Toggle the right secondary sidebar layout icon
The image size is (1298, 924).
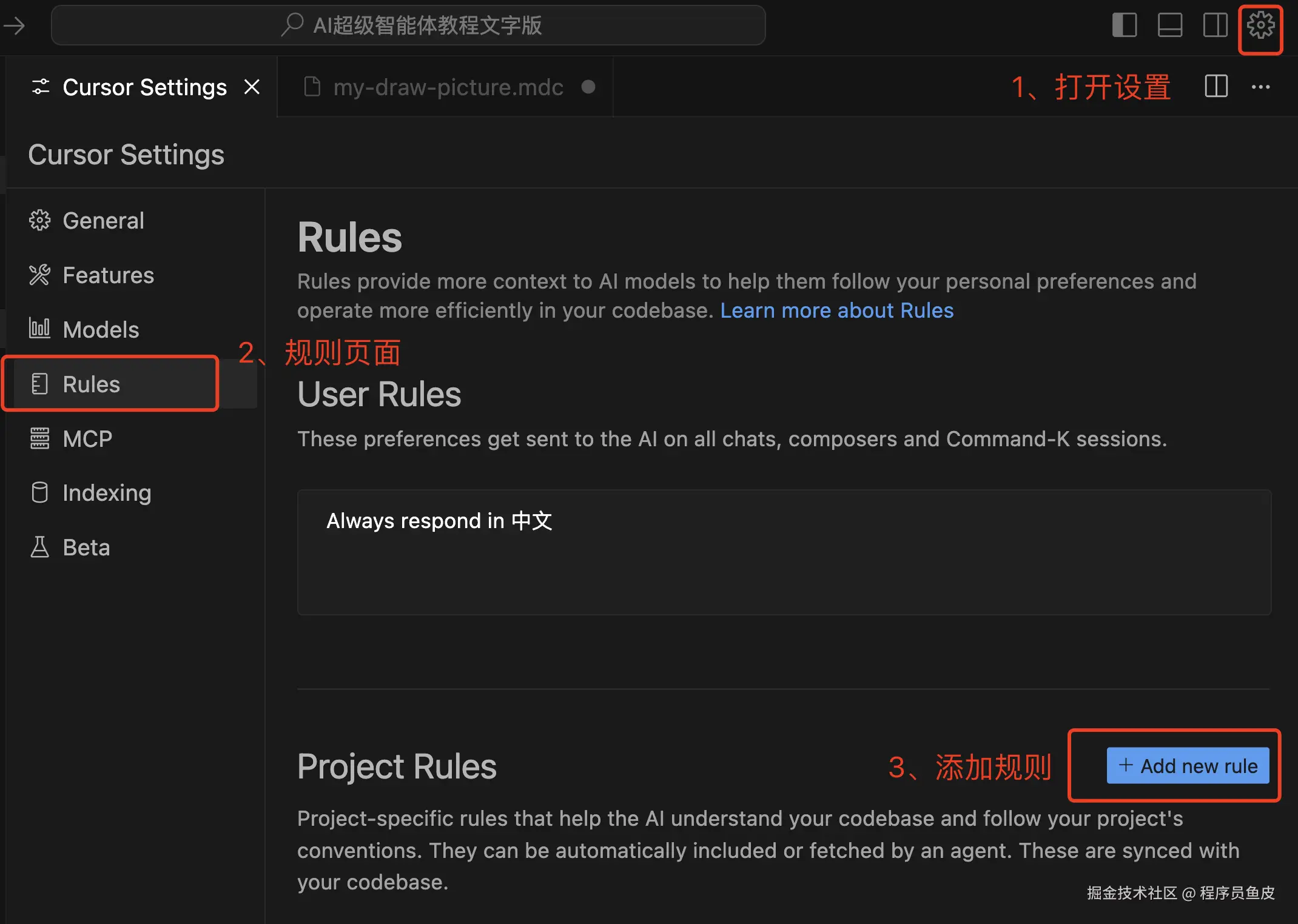[1215, 26]
